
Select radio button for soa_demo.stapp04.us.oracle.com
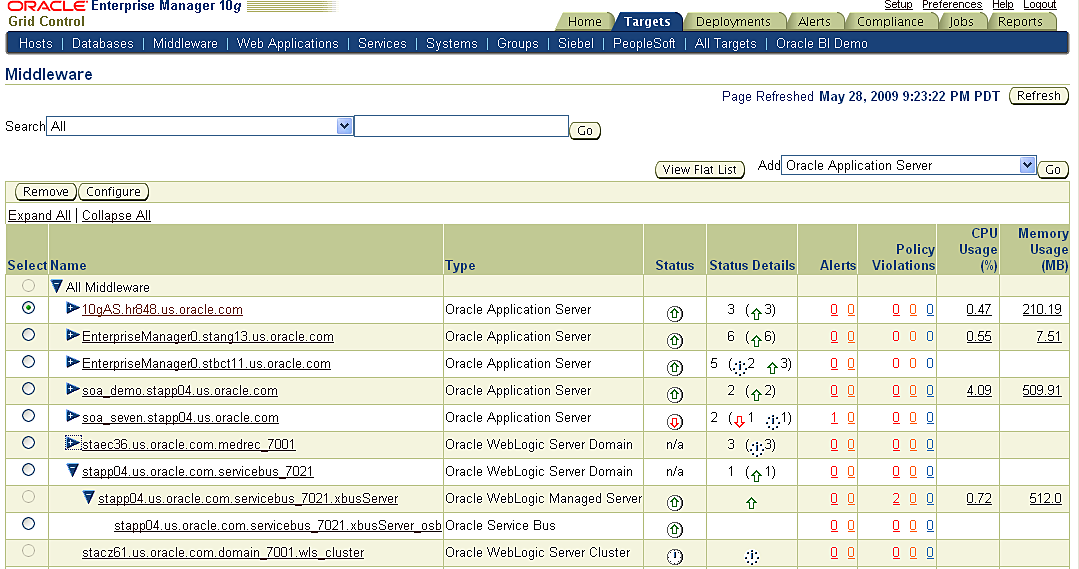28,388
